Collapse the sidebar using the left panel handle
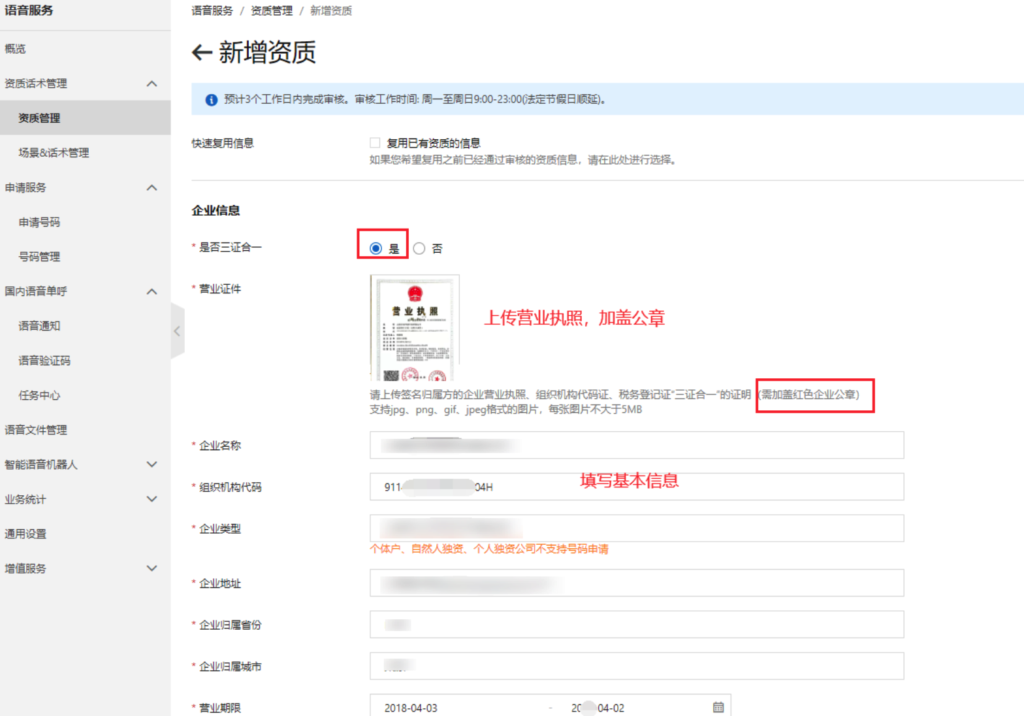Image resolution: width=1024 pixels, height=716 pixels. [x=177, y=330]
